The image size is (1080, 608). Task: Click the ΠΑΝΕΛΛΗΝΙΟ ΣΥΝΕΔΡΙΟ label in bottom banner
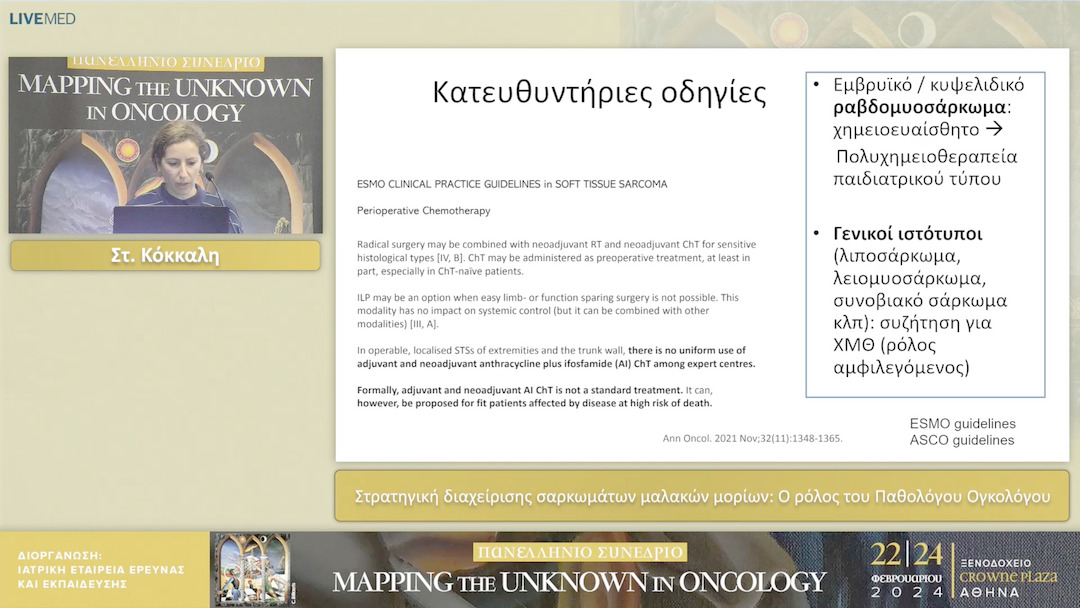click(580, 552)
